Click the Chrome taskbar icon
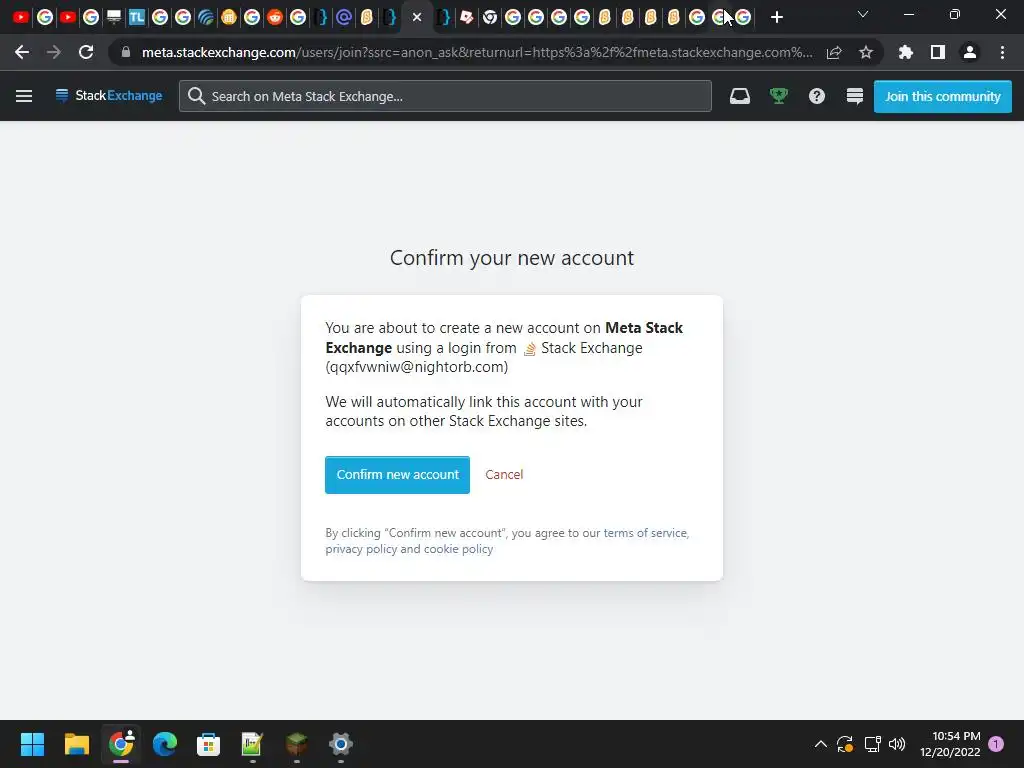1024x768 pixels. coord(121,744)
